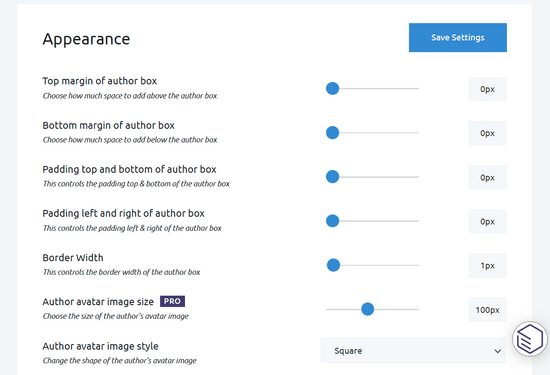The width and height of the screenshot is (550, 375).
Task: Click the 'Padding left and right of author box' label
Action: 123,214
